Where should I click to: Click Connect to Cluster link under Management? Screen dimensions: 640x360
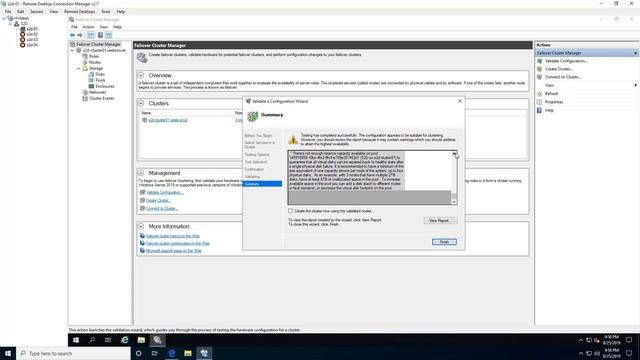[162, 208]
